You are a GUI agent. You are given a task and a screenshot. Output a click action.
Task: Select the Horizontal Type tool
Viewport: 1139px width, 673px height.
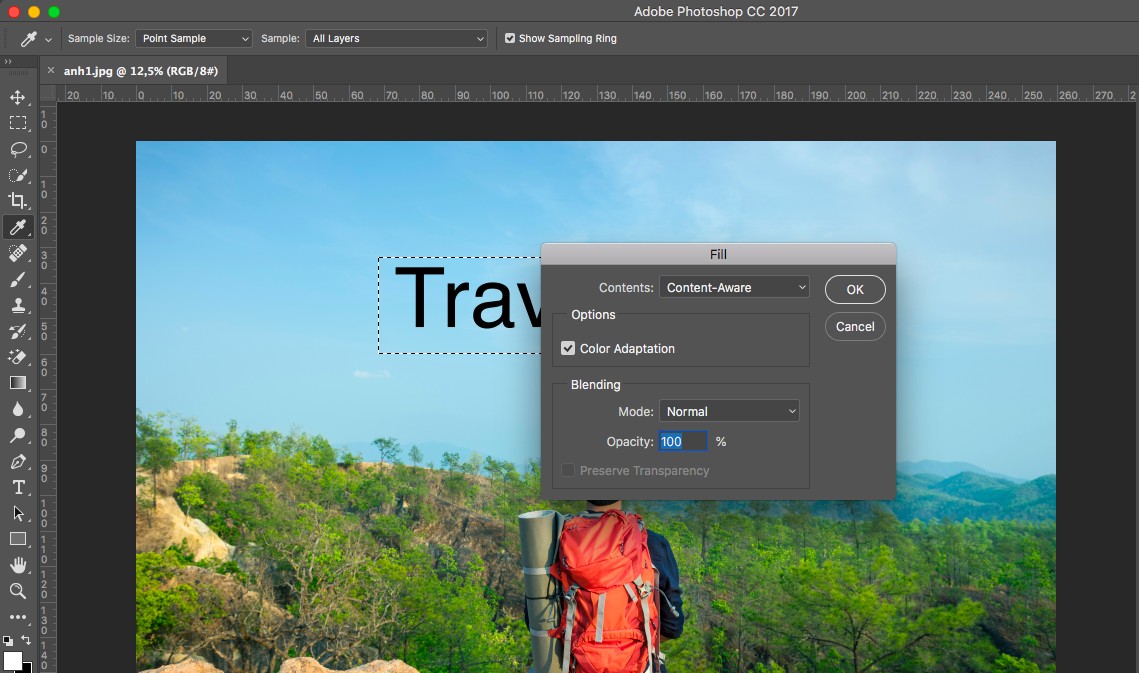pos(17,487)
